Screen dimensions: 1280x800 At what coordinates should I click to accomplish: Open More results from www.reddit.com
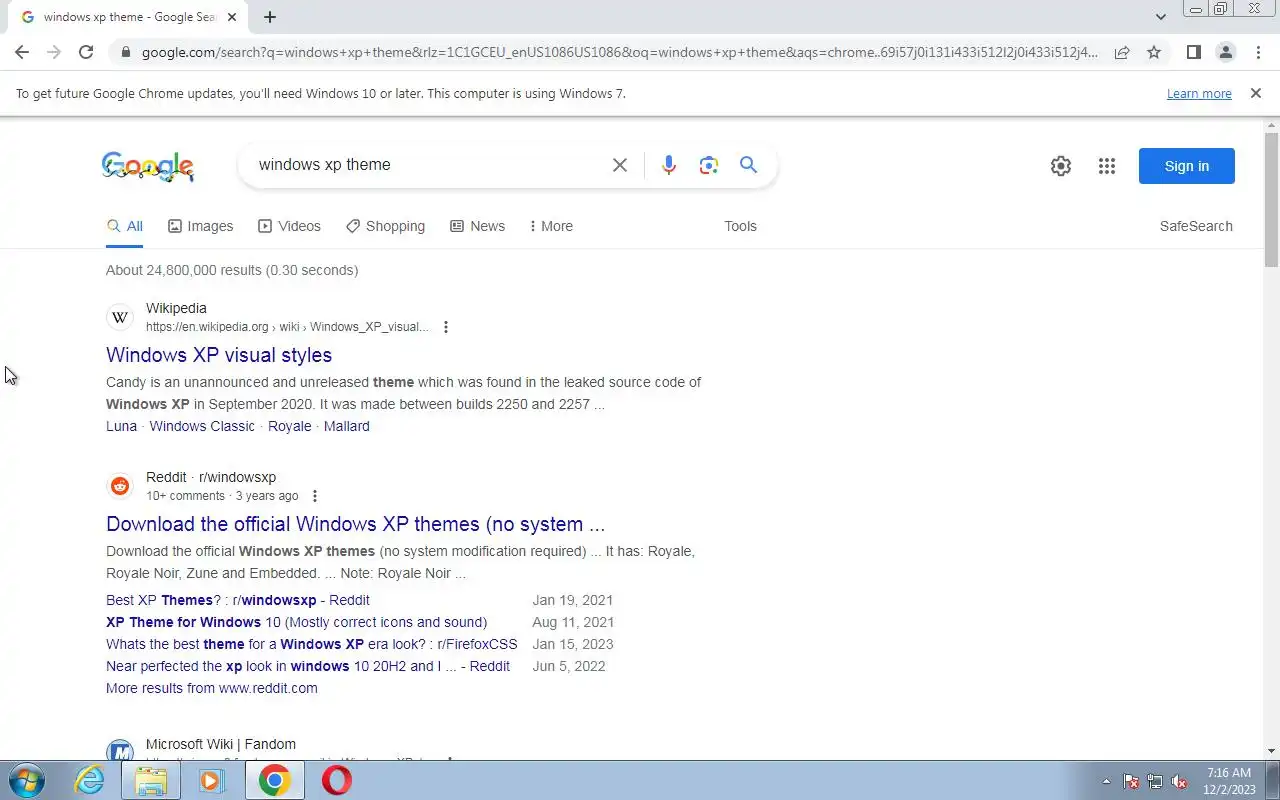pos(212,688)
